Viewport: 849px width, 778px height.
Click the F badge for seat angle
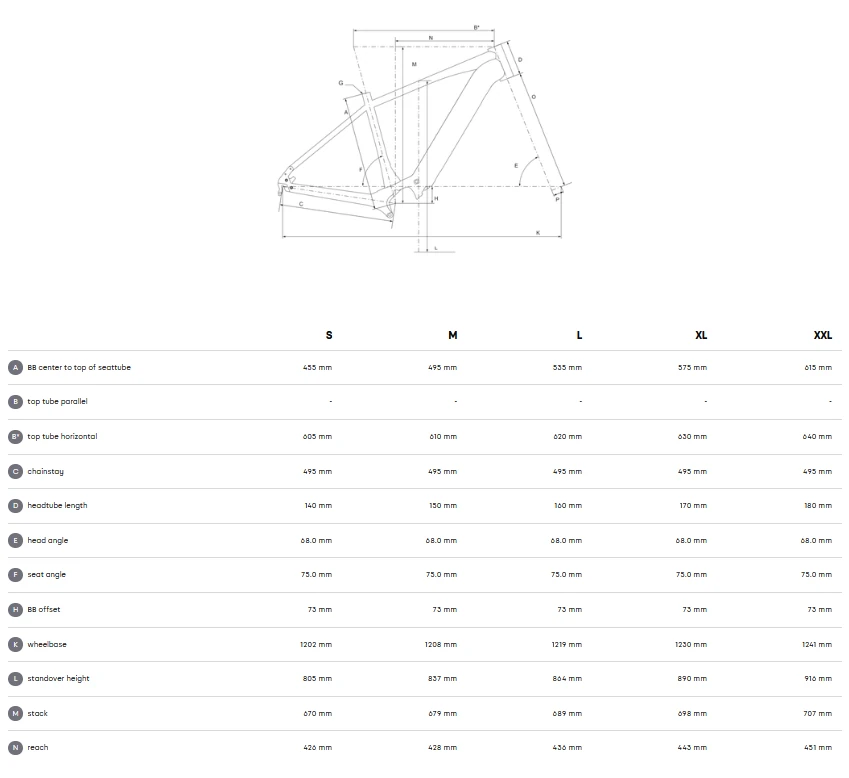tap(15, 574)
